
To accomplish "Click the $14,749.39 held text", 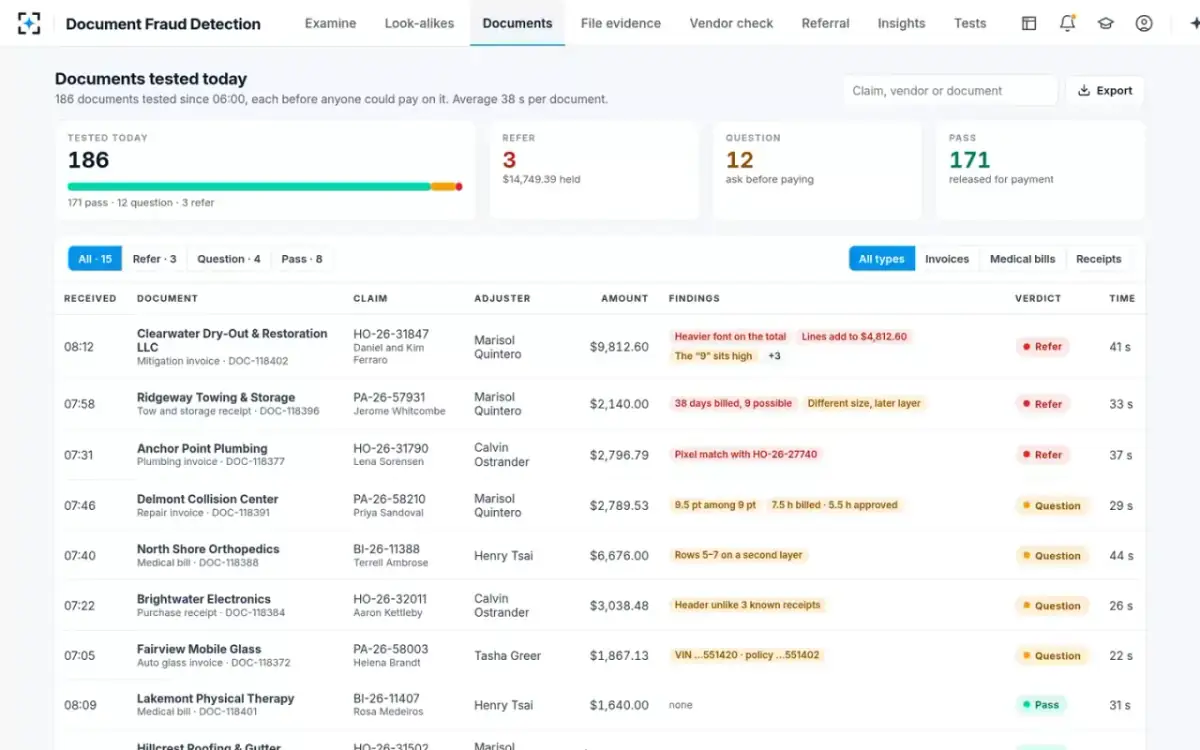I will coord(541,179).
